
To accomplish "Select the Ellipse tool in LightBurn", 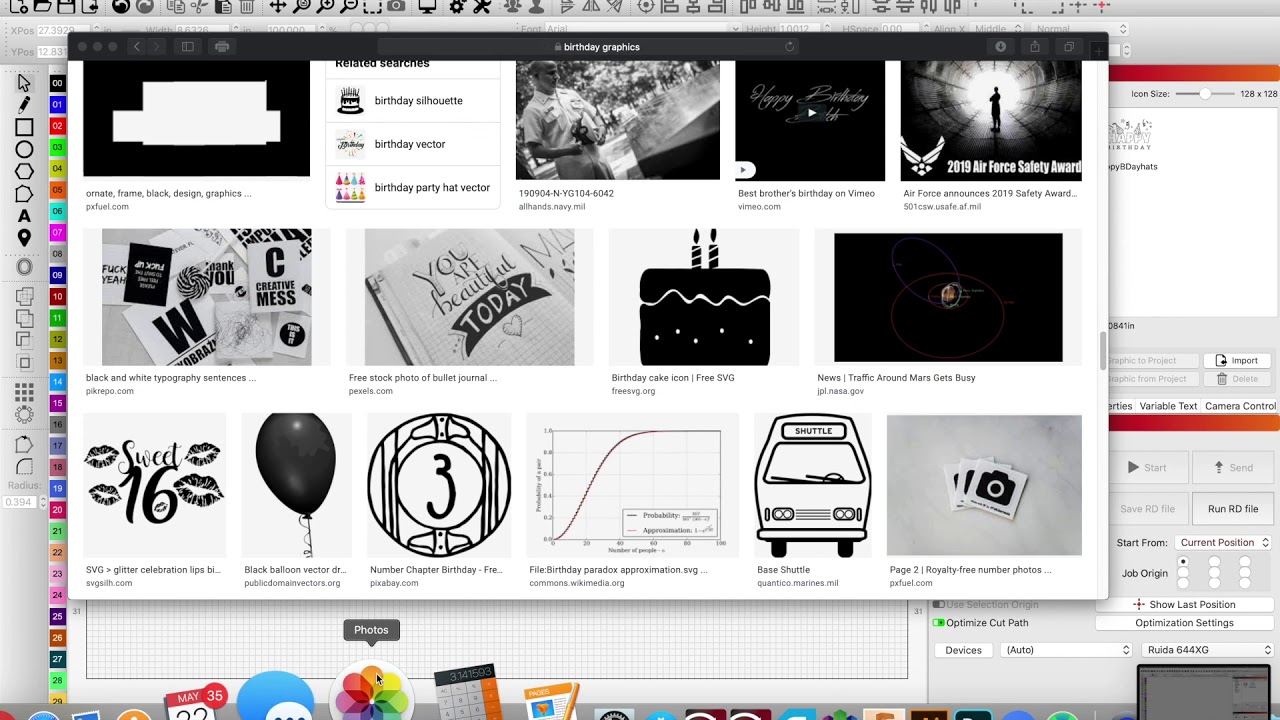I will pyautogui.click(x=24, y=149).
